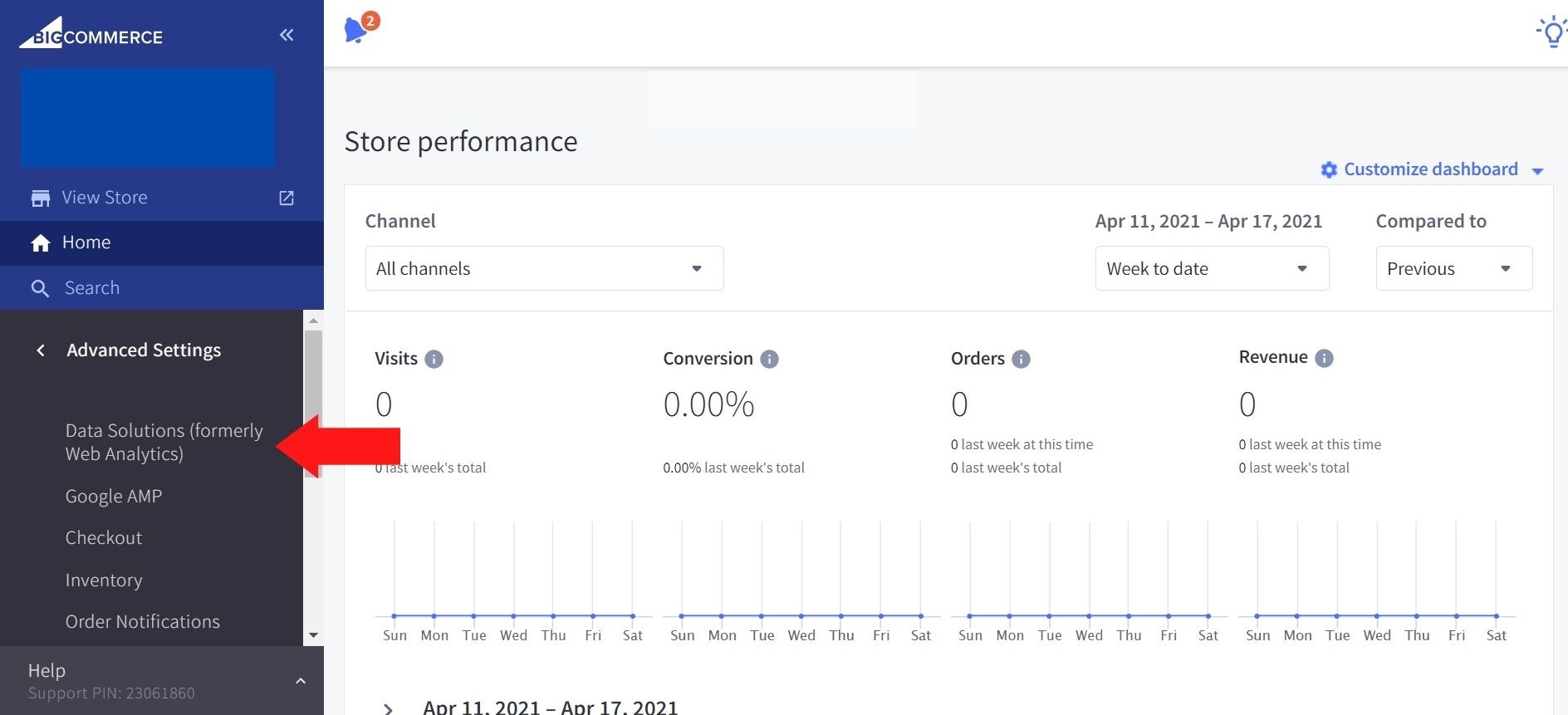Viewport: 1568px width, 715px height.
Task: Click the notifications bell icon
Action: (x=357, y=30)
